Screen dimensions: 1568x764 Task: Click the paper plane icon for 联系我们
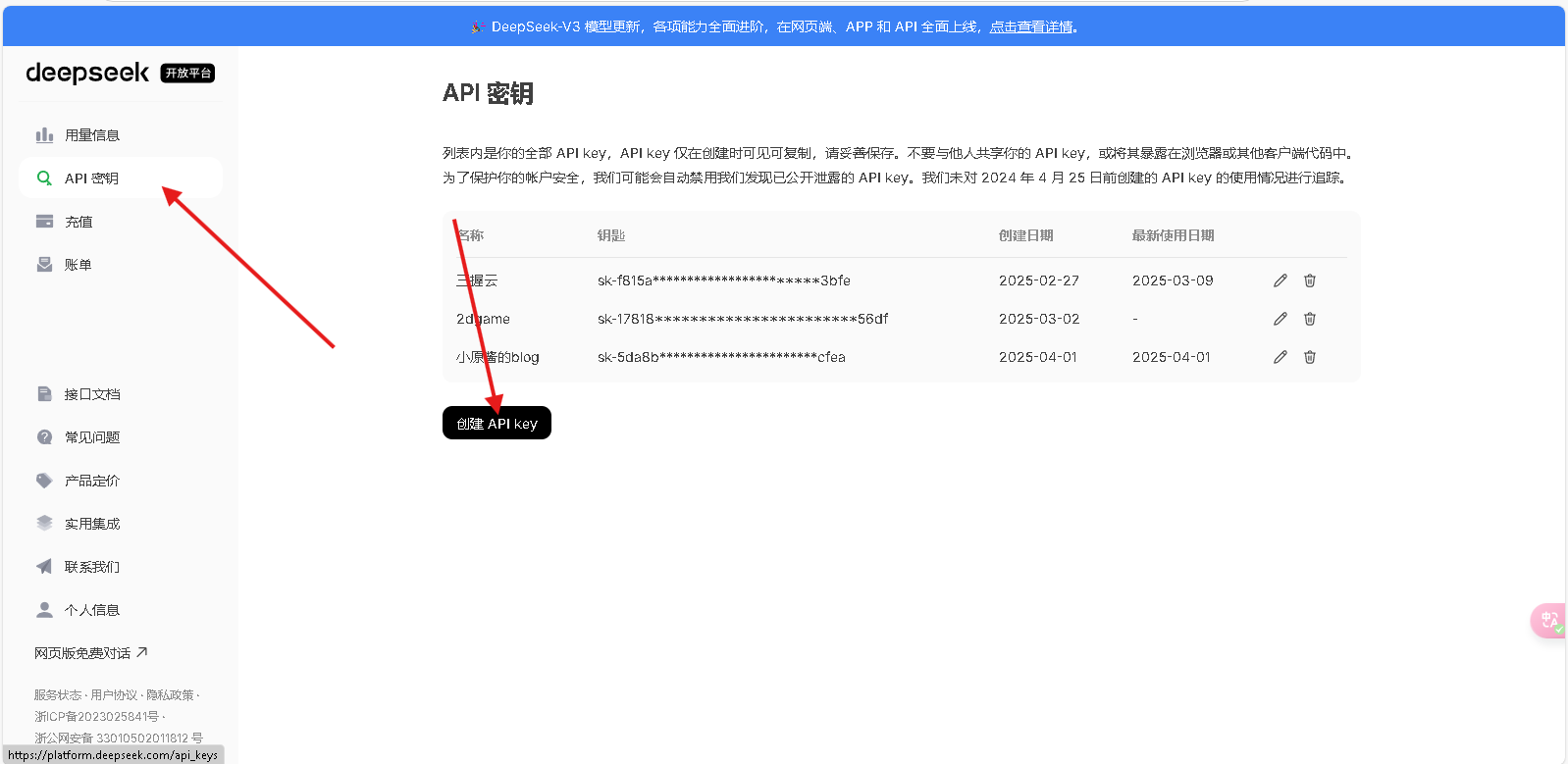(x=44, y=567)
